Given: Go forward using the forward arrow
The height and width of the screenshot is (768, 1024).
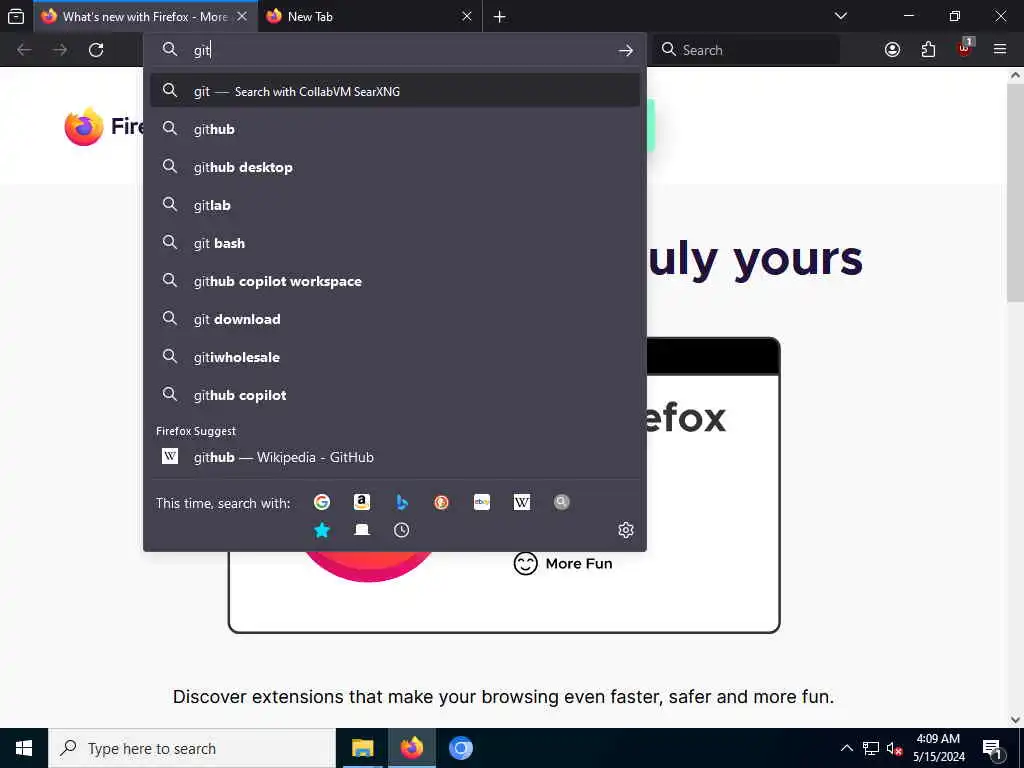Looking at the screenshot, I should [x=60, y=50].
